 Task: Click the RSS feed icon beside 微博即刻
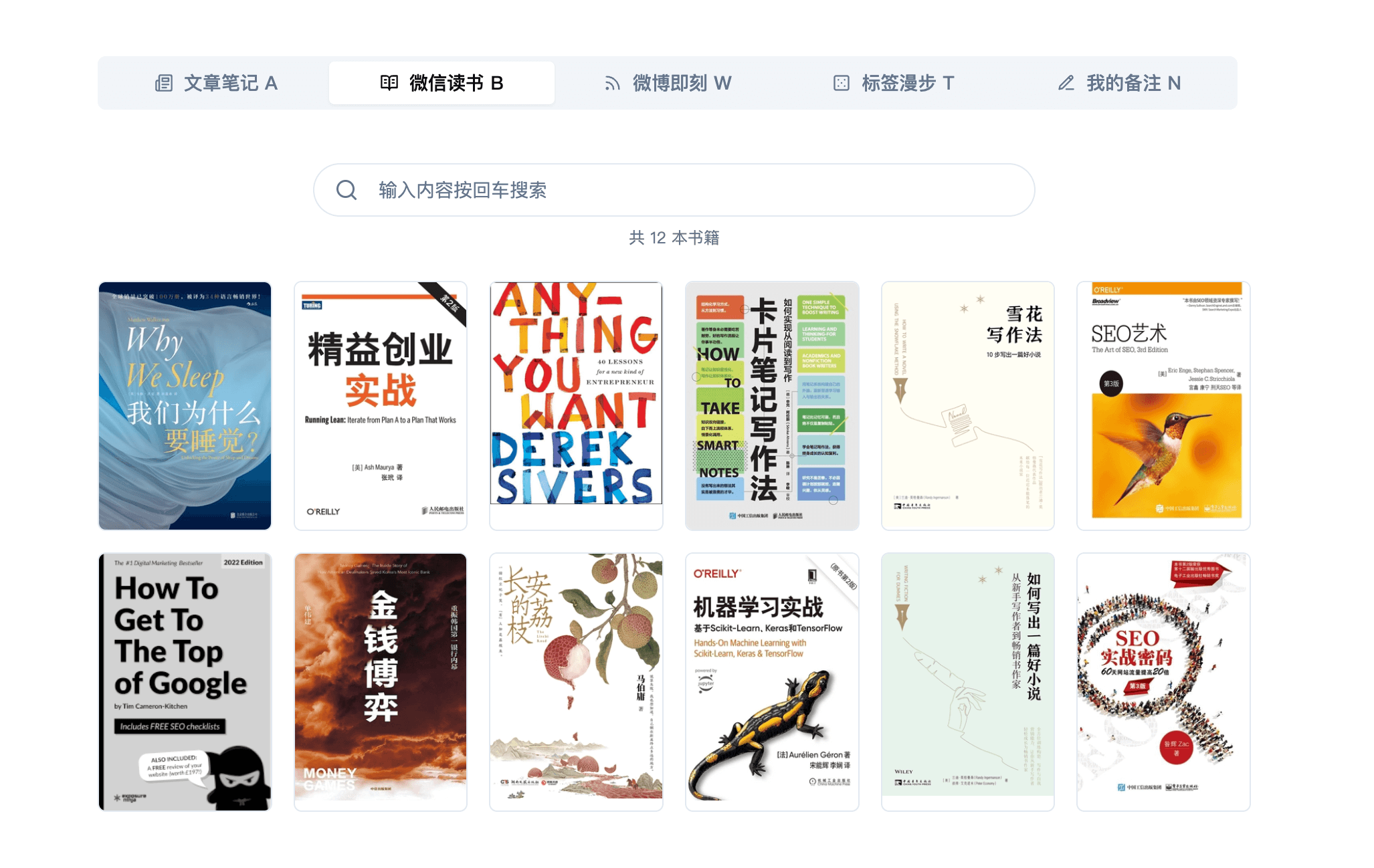click(x=612, y=83)
